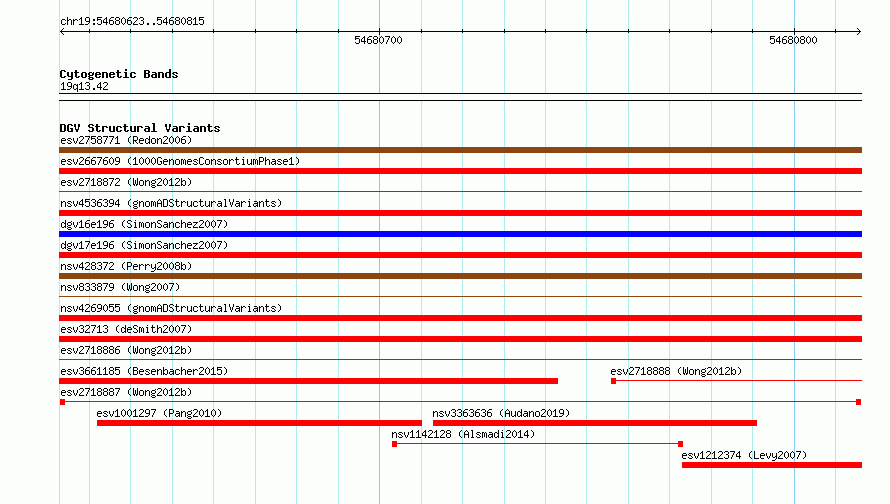This screenshot has height=504, width=890.
Task: Click the esv3661185 (Besenbacher2015) red bar
Action: tap(308, 381)
